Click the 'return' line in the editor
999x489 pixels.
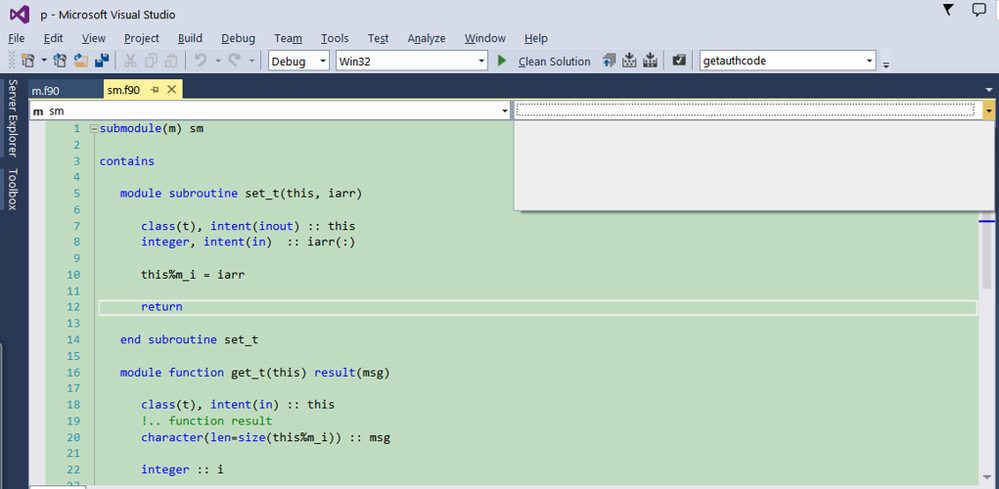[x=162, y=307]
